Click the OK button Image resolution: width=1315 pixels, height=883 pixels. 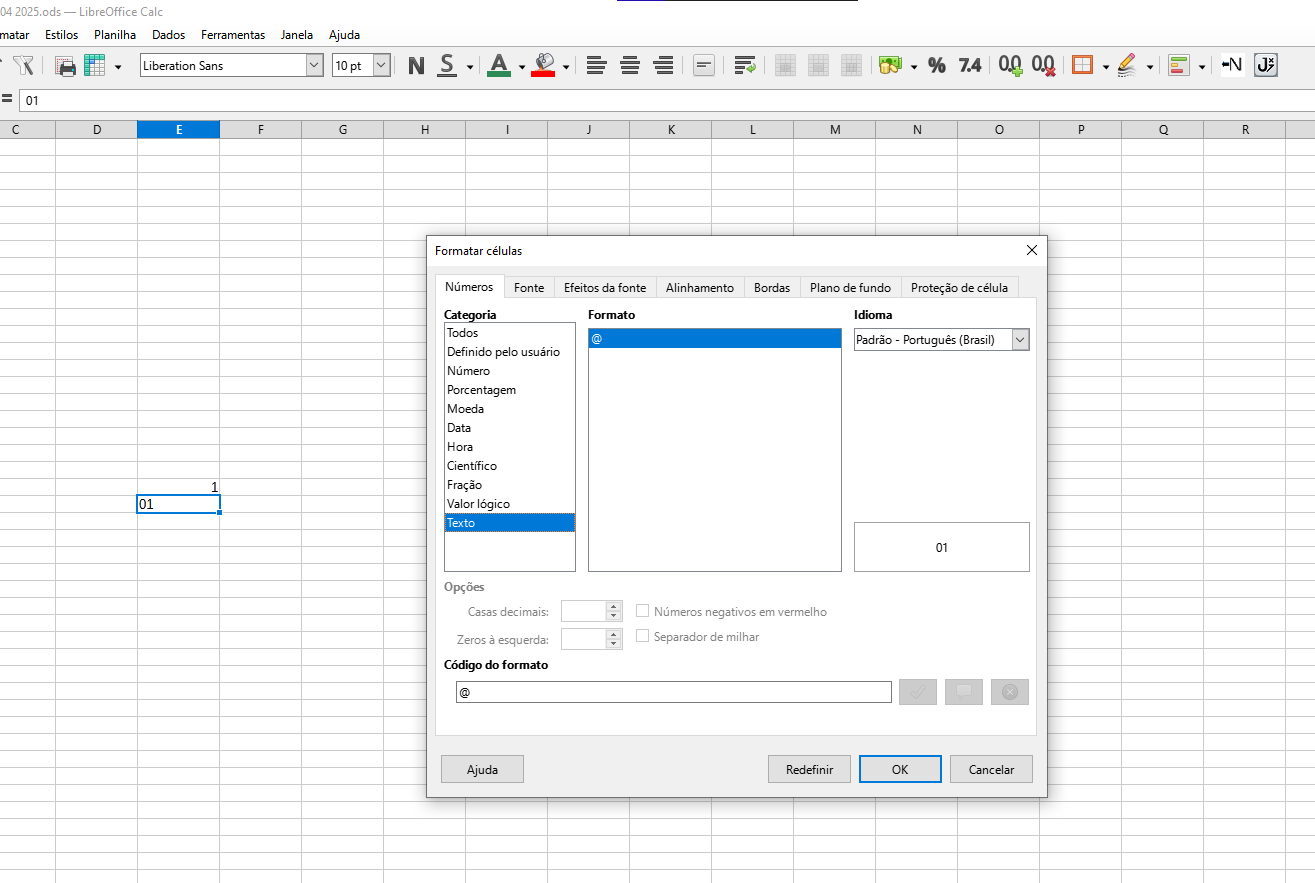tap(900, 769)
